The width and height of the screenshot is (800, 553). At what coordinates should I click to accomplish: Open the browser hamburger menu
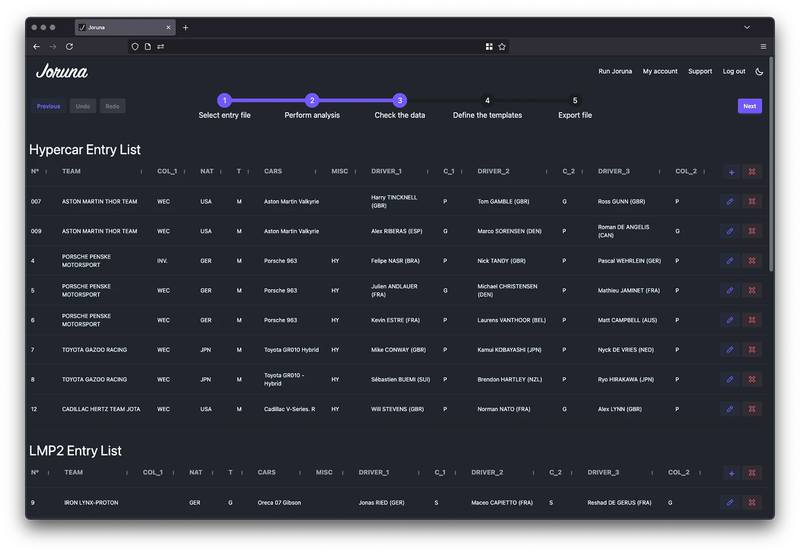(763, 46)
